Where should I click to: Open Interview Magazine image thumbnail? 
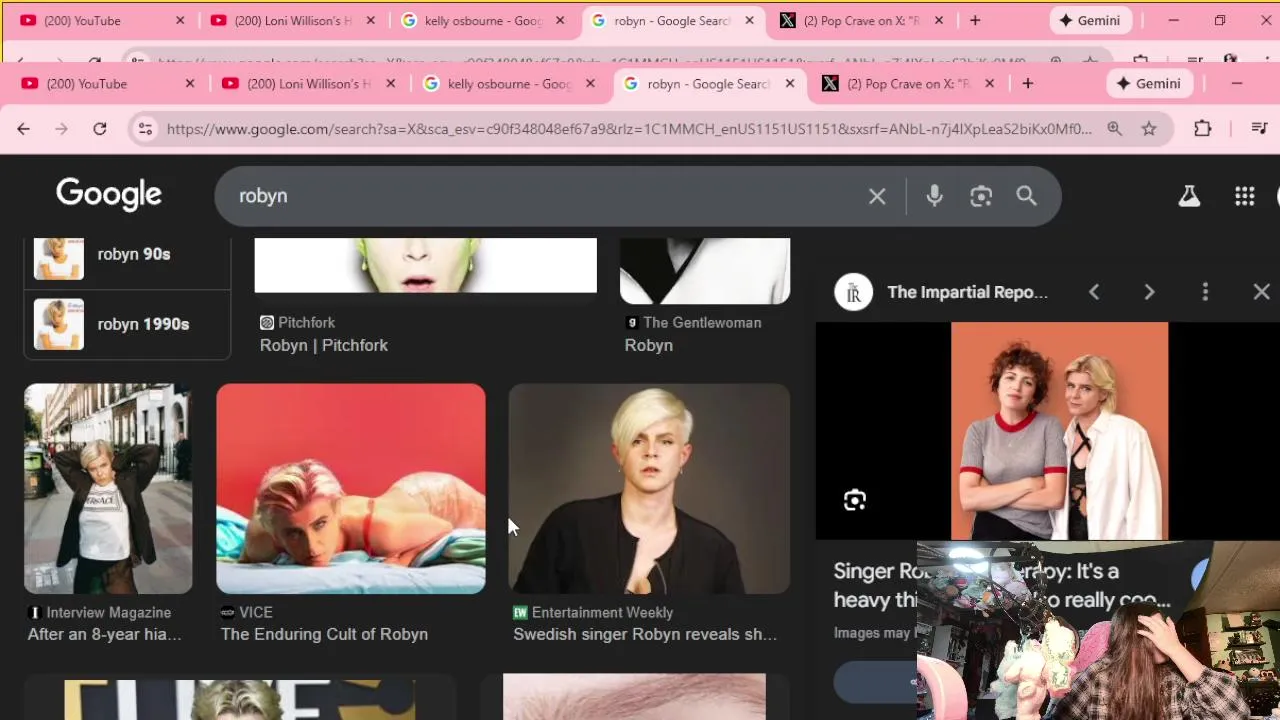(x=108, y=489)
